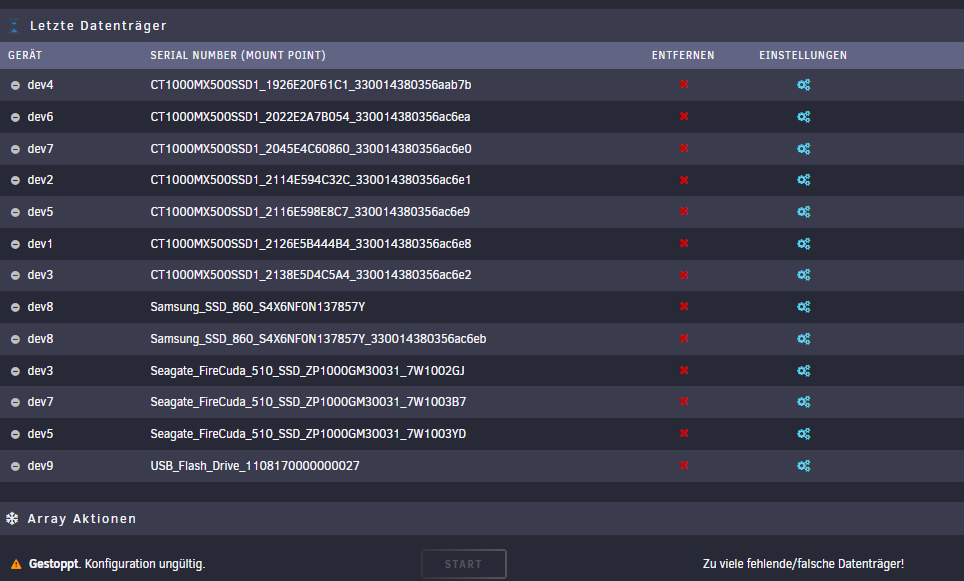The image size is (964, 581).
Task: Open settings for Samsung SSD without suffix
Action: tap(804, 307)
